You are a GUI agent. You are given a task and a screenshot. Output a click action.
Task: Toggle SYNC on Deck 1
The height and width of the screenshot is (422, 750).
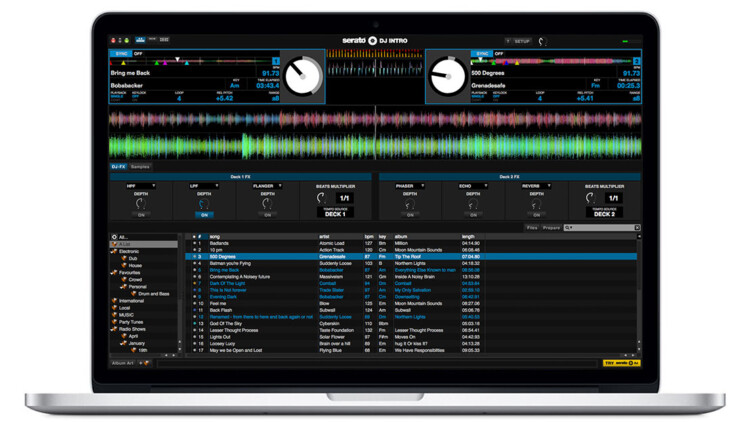(x=121, y=54)
